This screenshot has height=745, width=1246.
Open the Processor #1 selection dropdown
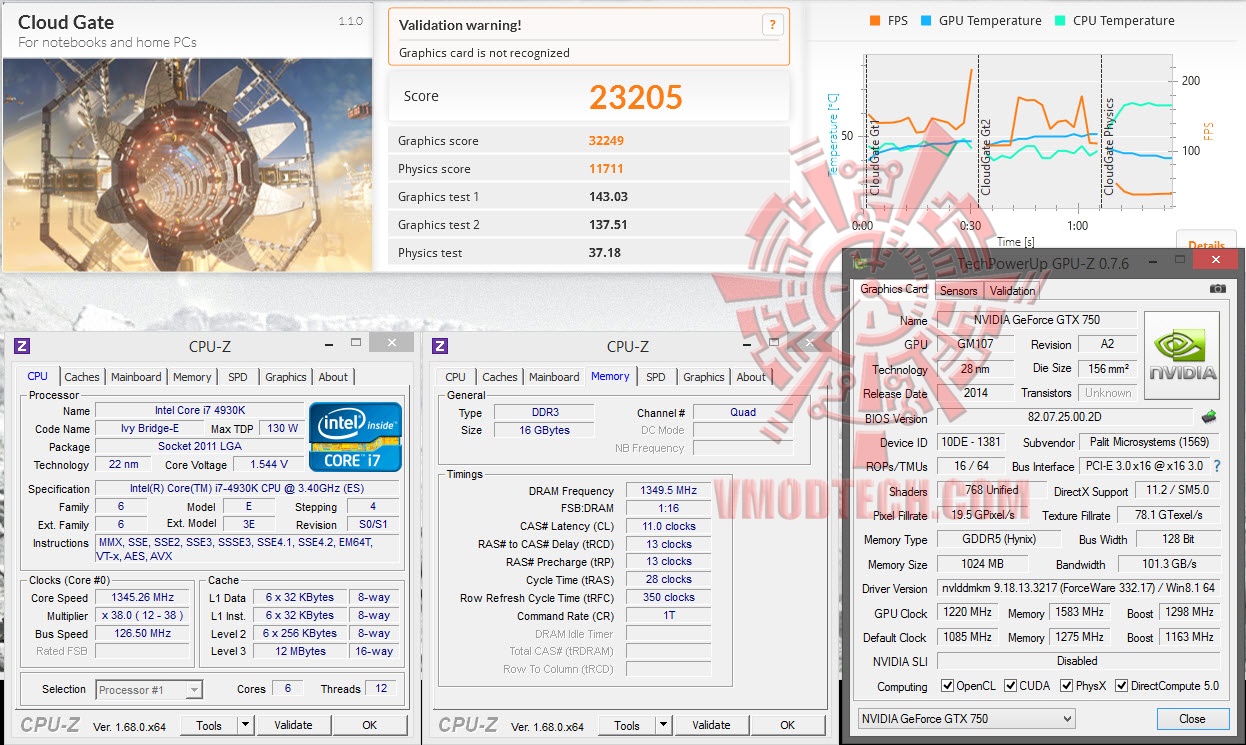(x=149, y=689)
